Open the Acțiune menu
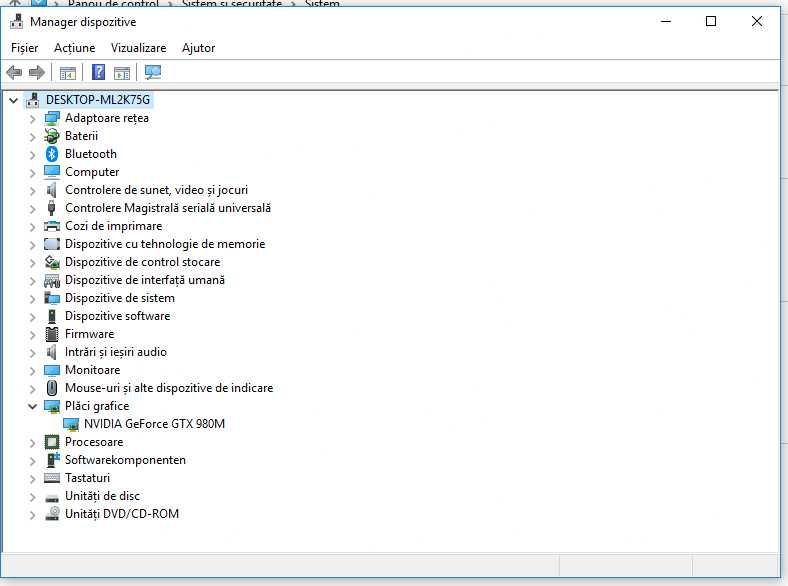This screenshot has height=586, width=788. click(x=74, y=48)
